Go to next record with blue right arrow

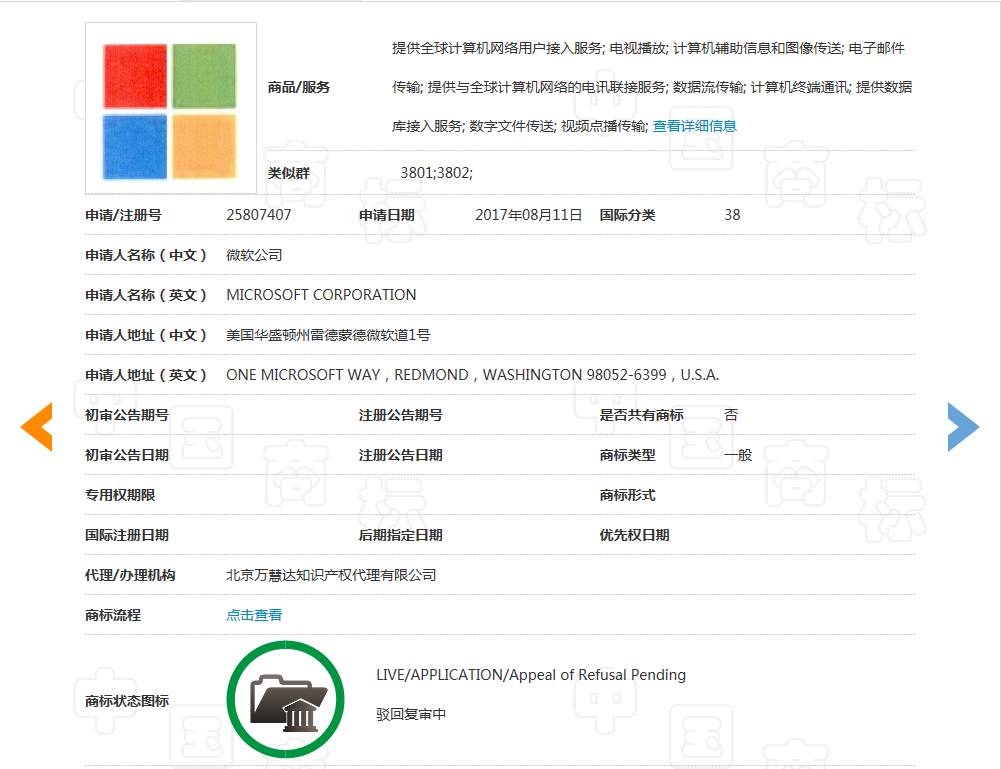[962, 427]
